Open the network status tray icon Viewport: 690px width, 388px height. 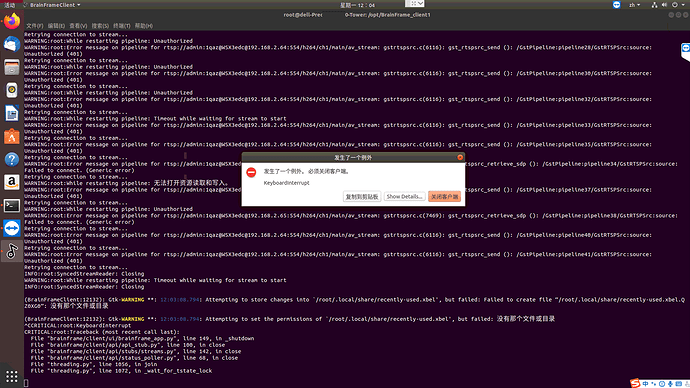pos(654,5)
